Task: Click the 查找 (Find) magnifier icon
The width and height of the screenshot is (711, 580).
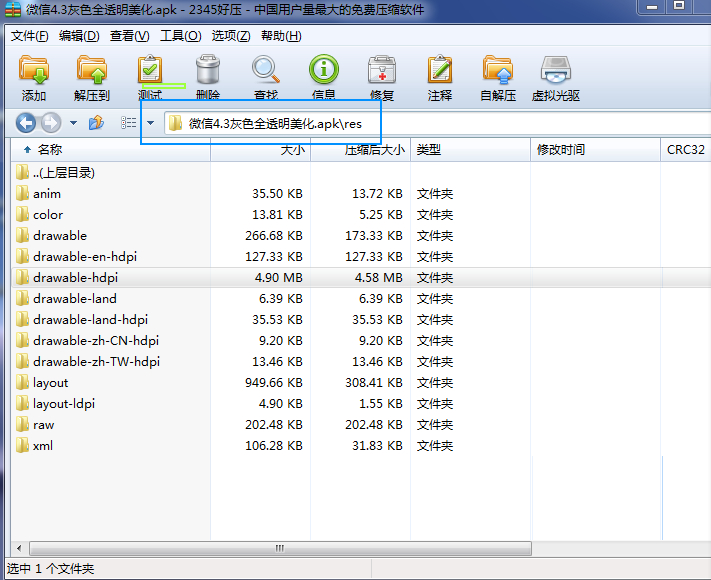Action: (266, 69)
